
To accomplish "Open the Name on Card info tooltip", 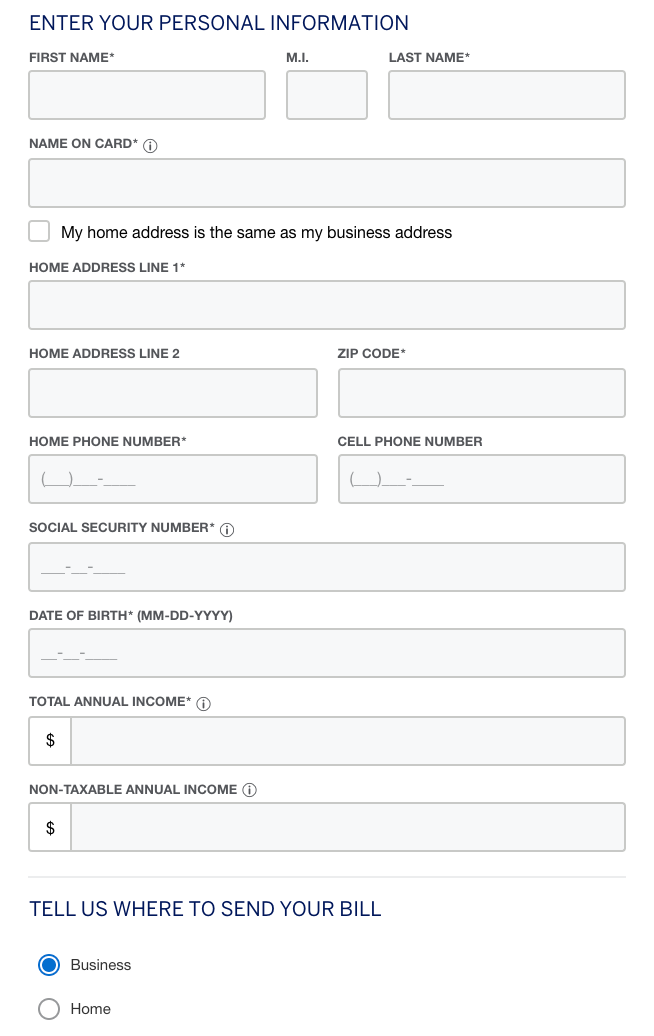I will click(150, 144).
